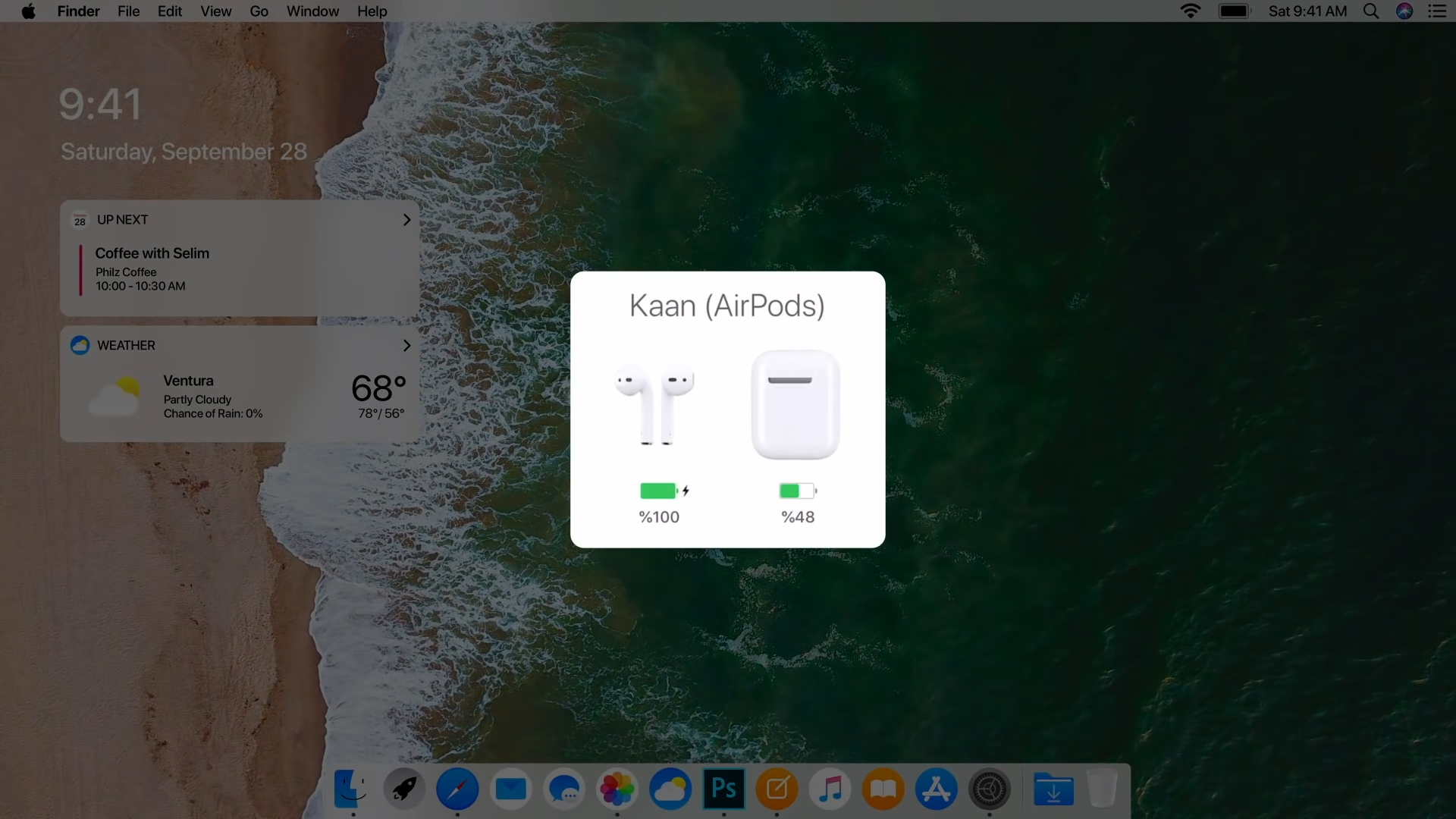
Task: Click the partly cloudy sun icon
Action: pyautogui.click(x=115, y=396)
